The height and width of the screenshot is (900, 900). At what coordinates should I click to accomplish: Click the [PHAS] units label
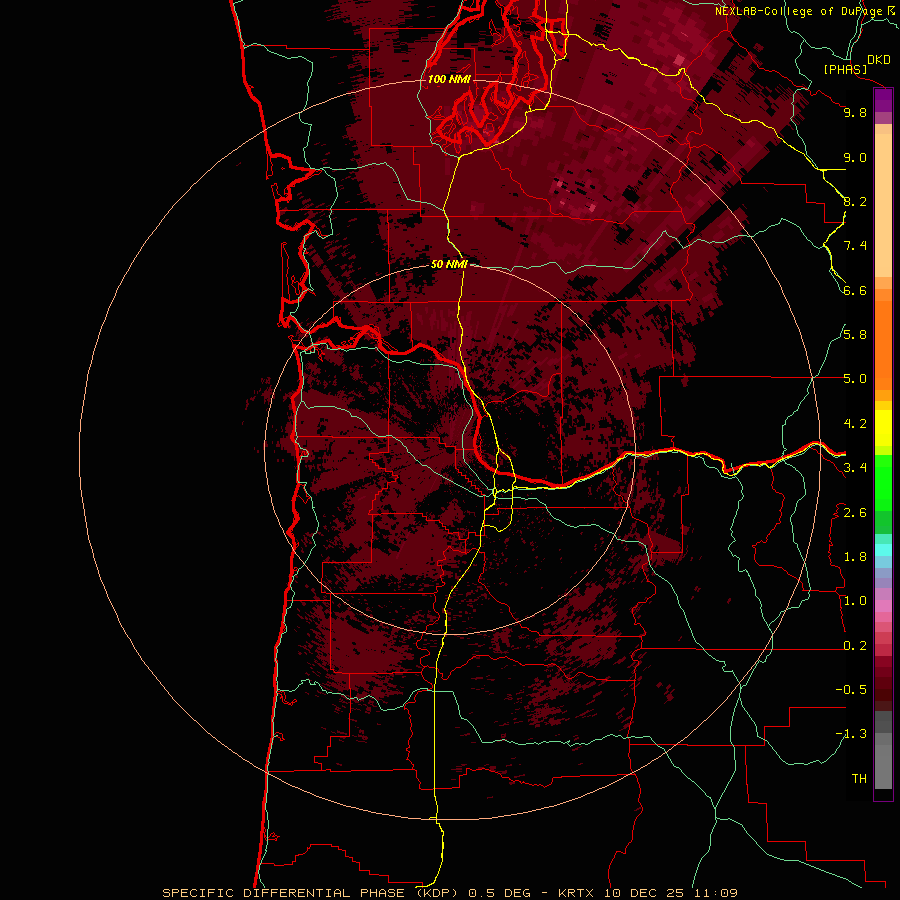845,69
